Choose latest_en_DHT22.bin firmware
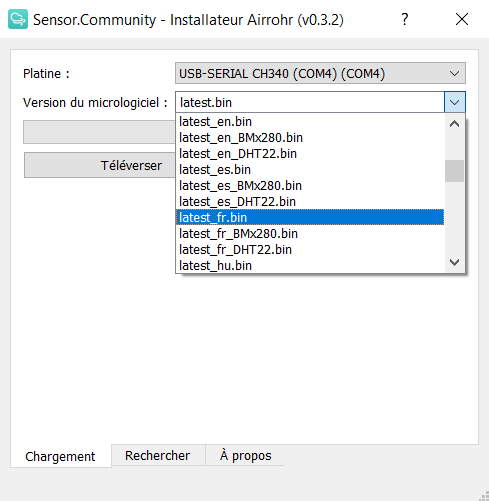489x501 pixels. point(310,154)
